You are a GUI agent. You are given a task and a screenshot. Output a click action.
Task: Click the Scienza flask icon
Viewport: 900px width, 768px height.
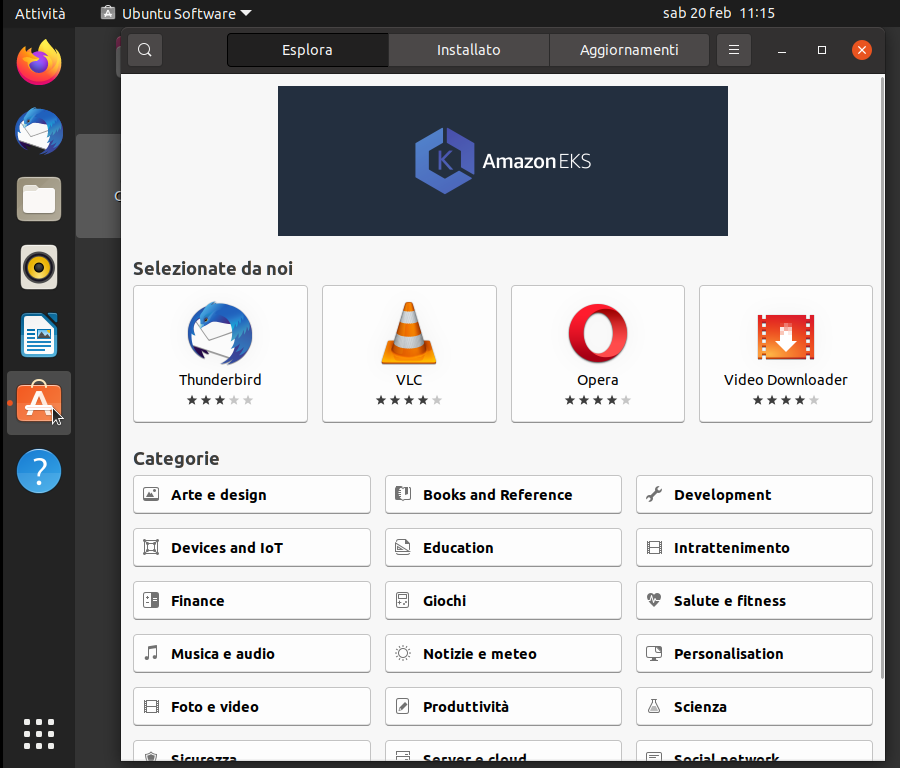[x=654, y=707]
